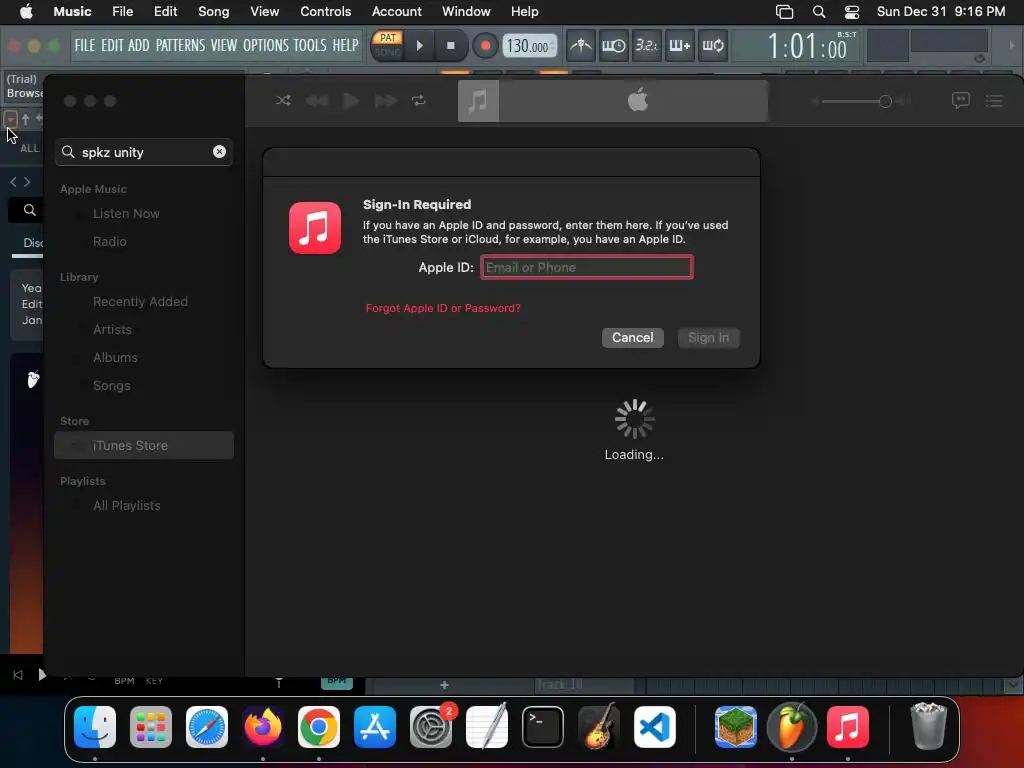
Task: Open Radio in sidebar
Action: tap(110, 242)
